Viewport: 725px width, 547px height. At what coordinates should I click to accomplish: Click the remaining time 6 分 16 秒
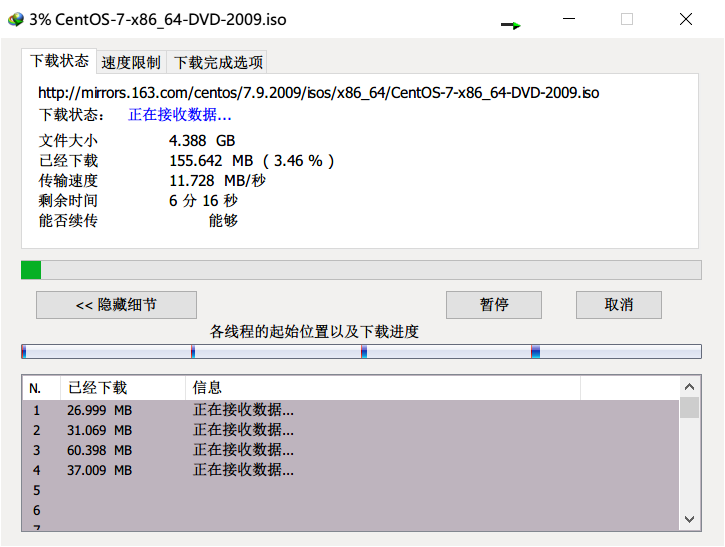pos(203,201)
